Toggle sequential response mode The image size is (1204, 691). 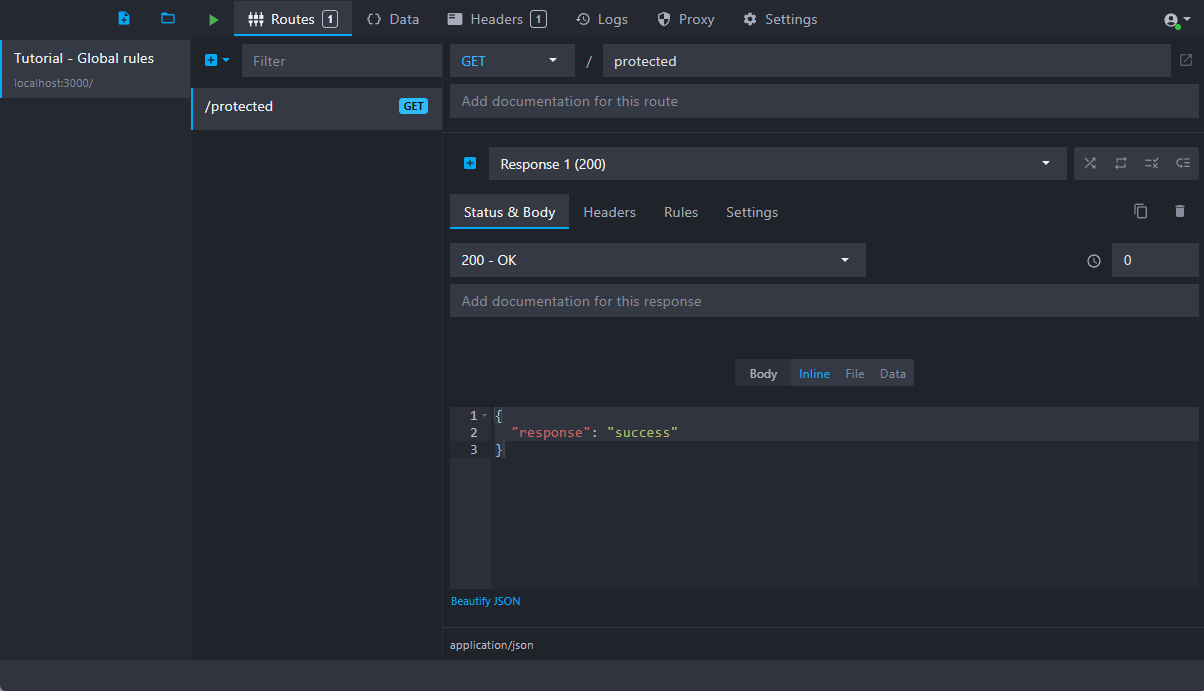(1121, 164)
